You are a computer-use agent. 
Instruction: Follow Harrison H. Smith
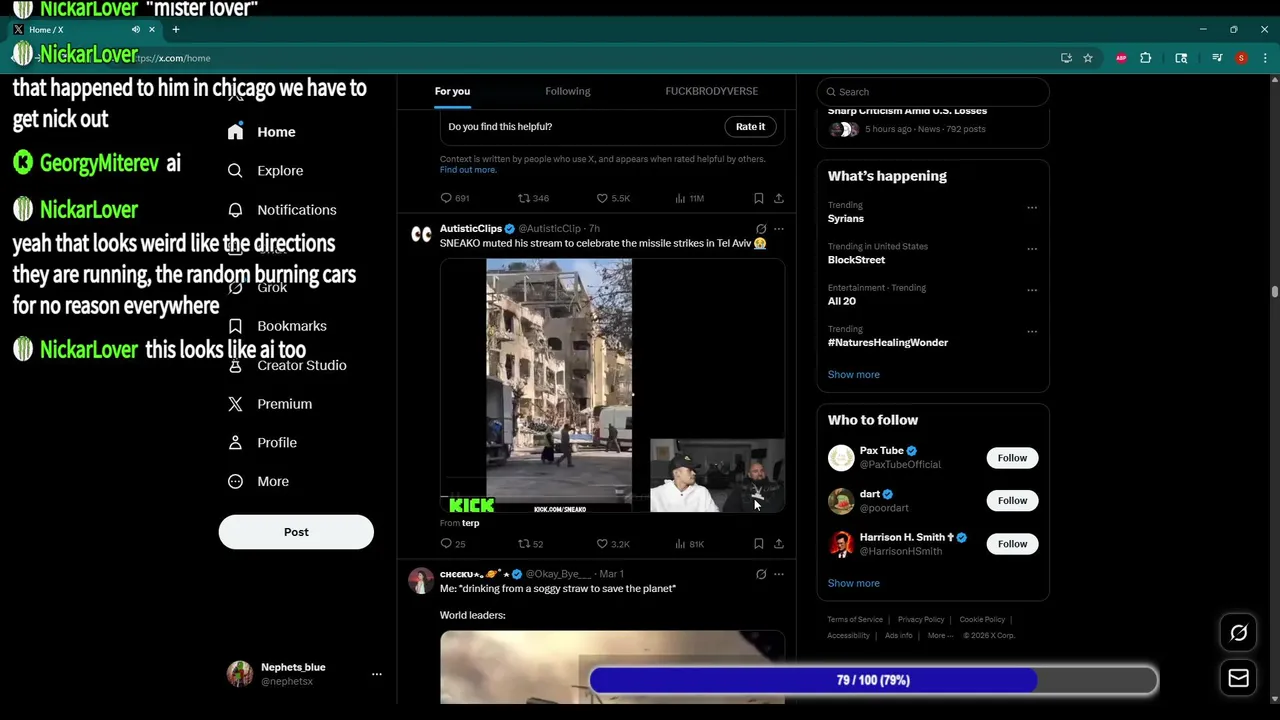[1012, 544]
